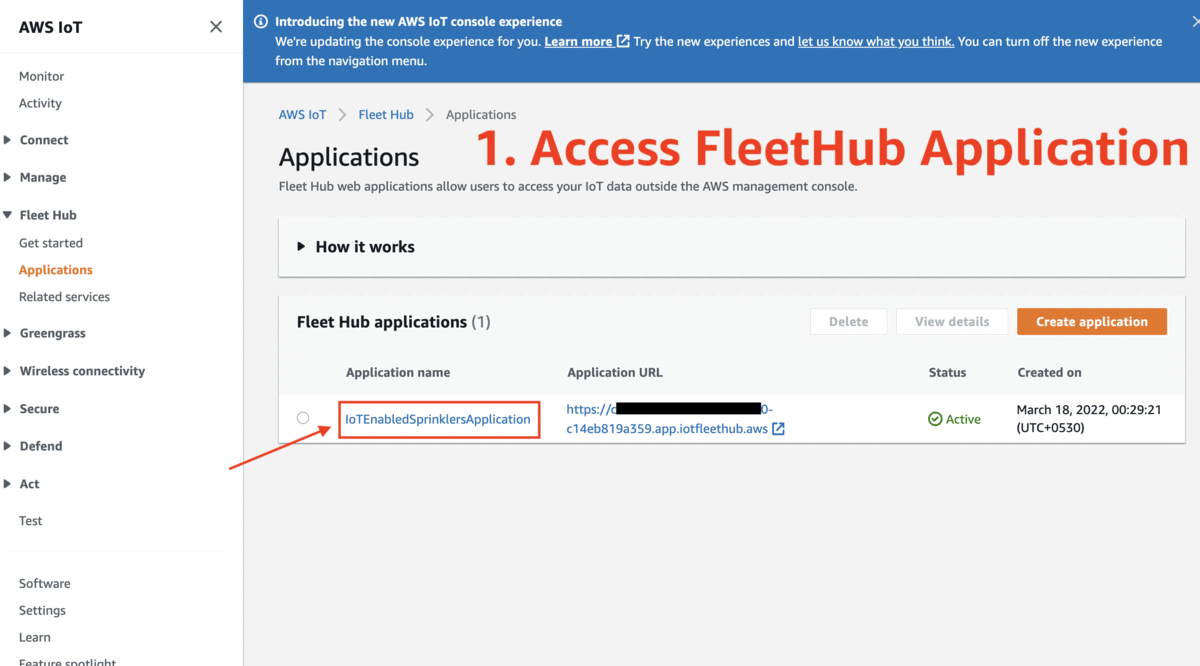Click the Active status text

pyautogui.click(x=963, y=420)
